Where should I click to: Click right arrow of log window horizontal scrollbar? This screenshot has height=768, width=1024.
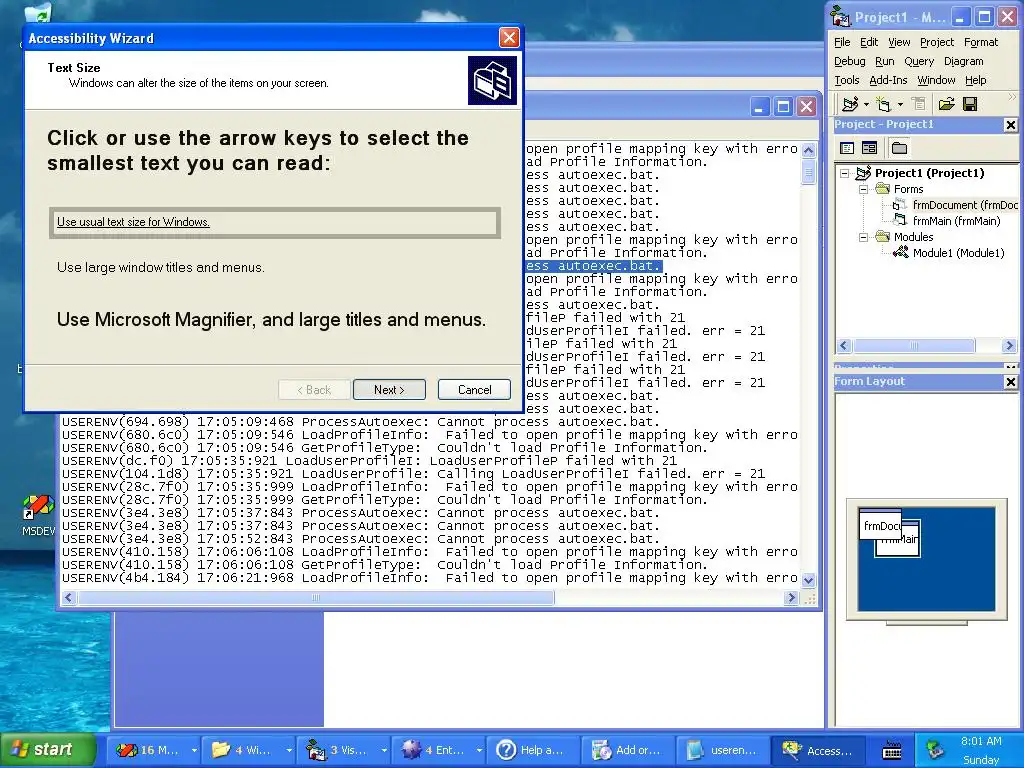tap(792, 598)
